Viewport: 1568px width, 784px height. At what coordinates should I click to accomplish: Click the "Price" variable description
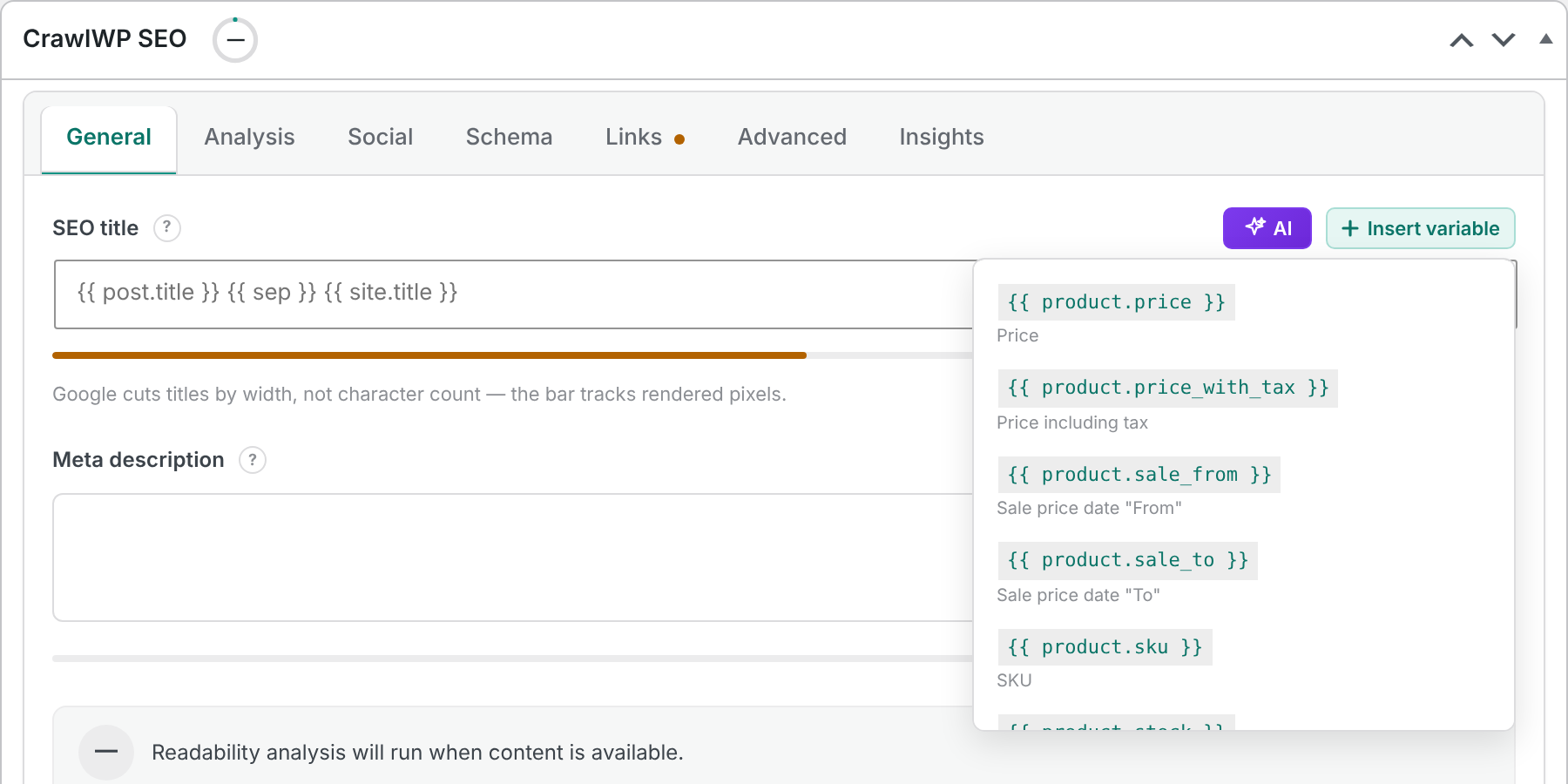(1017, 335)
